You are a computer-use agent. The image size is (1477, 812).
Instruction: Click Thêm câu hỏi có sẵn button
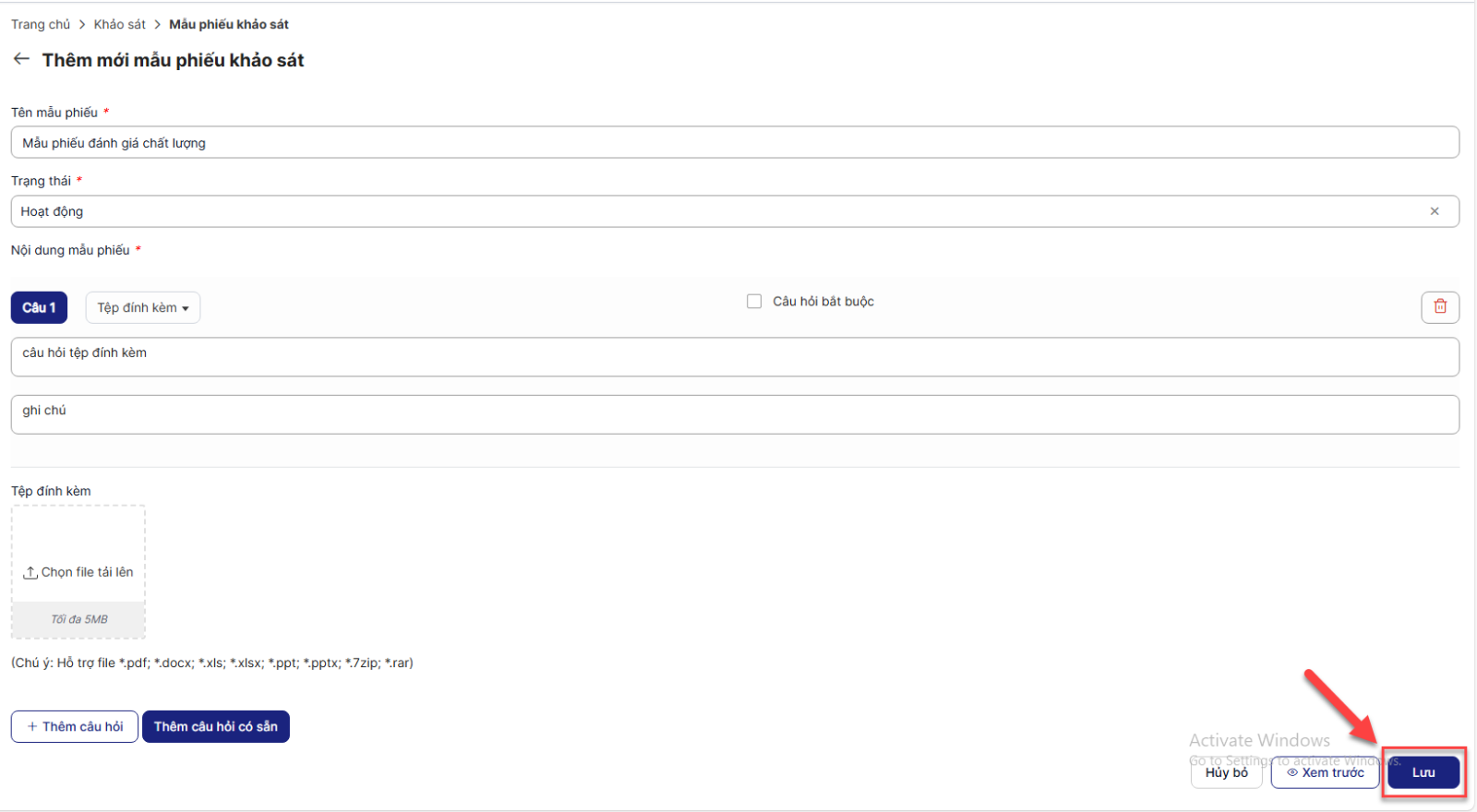216,727
